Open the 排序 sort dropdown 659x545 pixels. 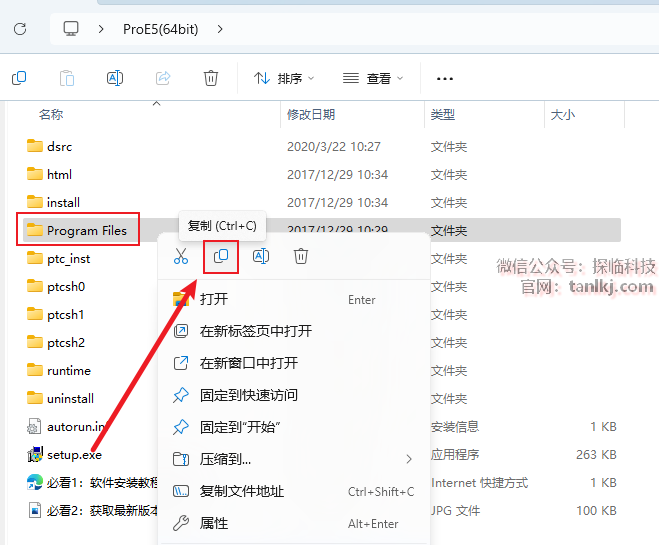coord(284,78)
